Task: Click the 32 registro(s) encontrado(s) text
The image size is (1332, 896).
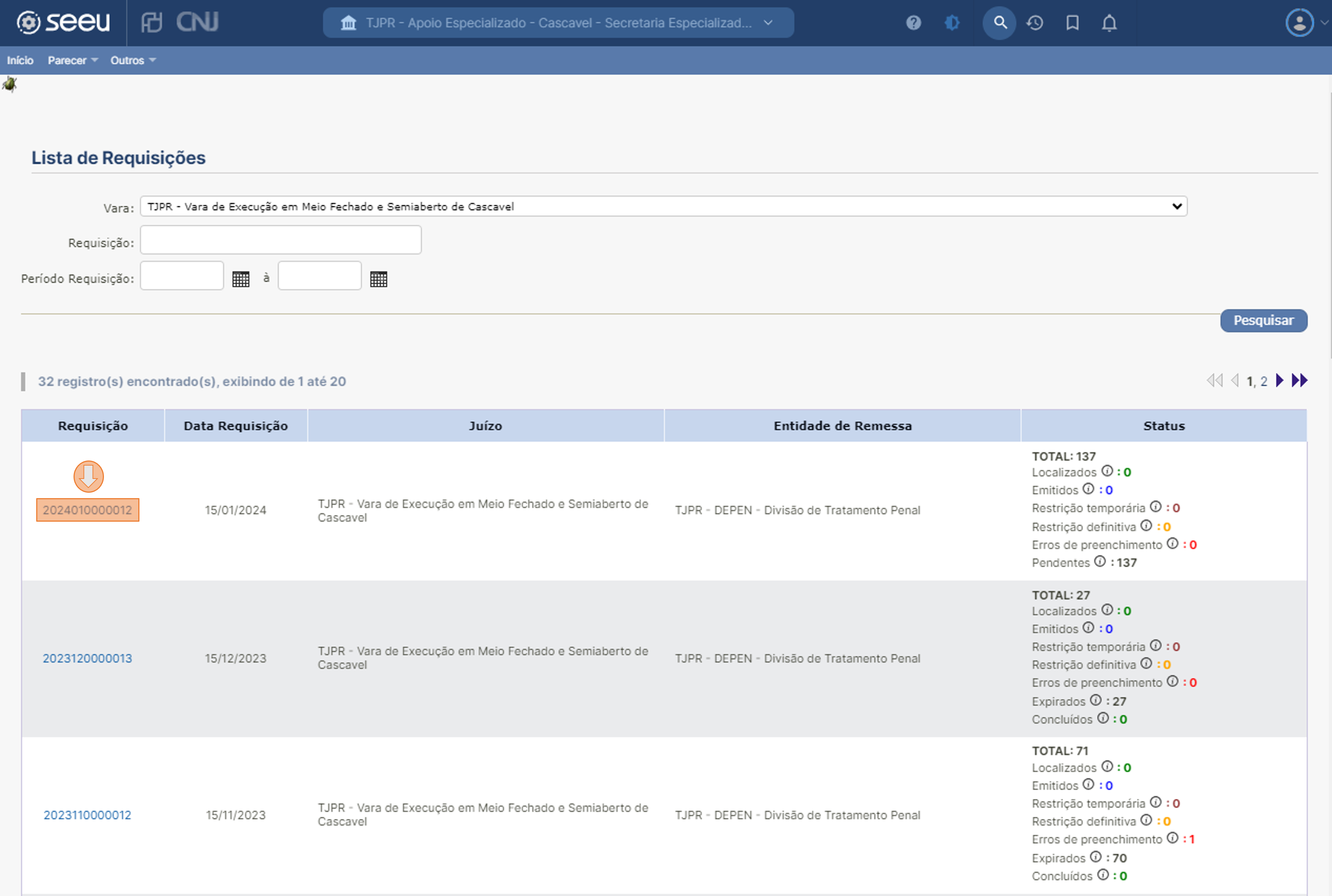Action: [x=192, y=382]
